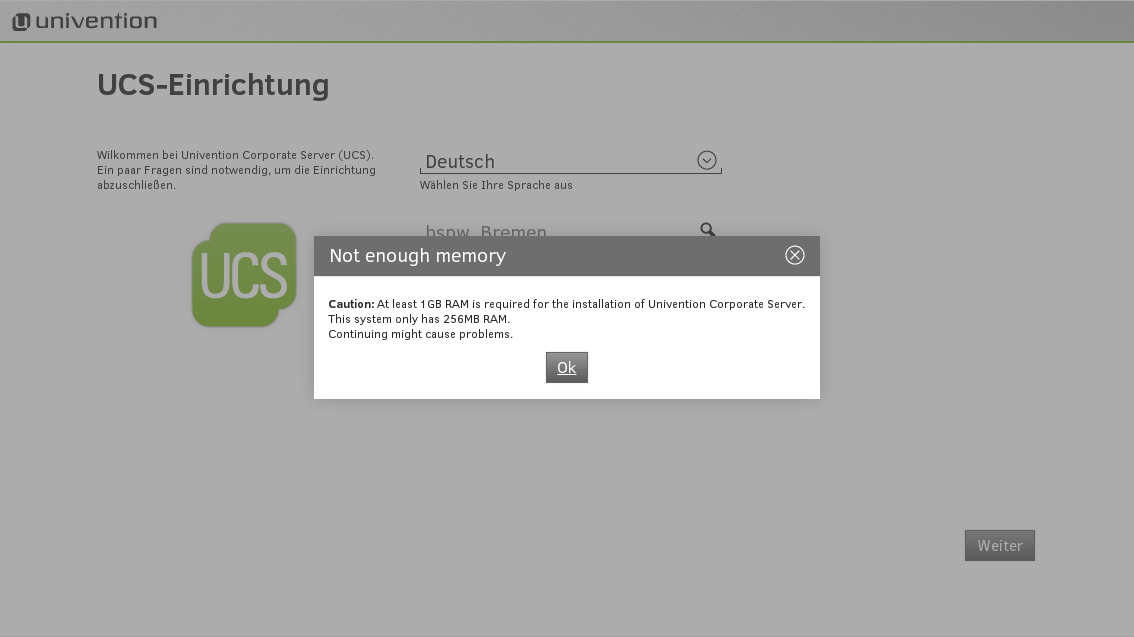The height and width of the screenshot is (637, 1134).
Task: Click the city search magnifier icon
Action: [x=707, y=230]
